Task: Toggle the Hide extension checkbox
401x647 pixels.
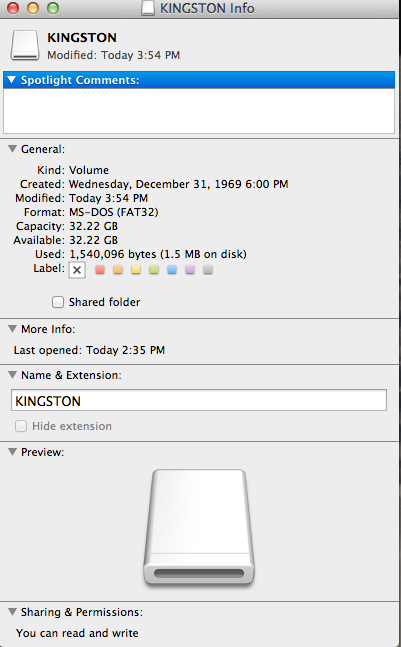Action: pos(21,426)
